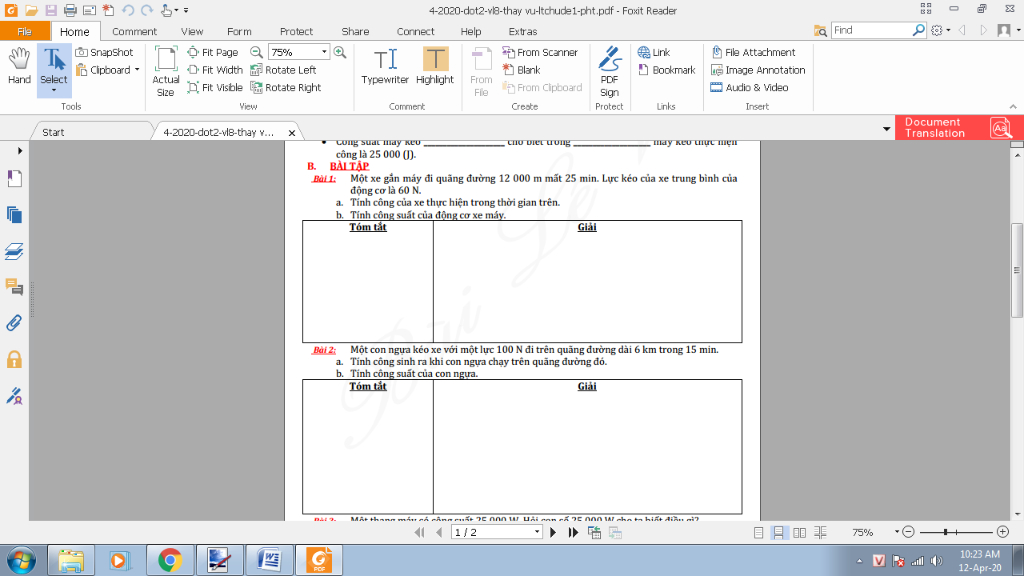
Task: Click the status bar zoom in plus button
Action: (1003, 532)
